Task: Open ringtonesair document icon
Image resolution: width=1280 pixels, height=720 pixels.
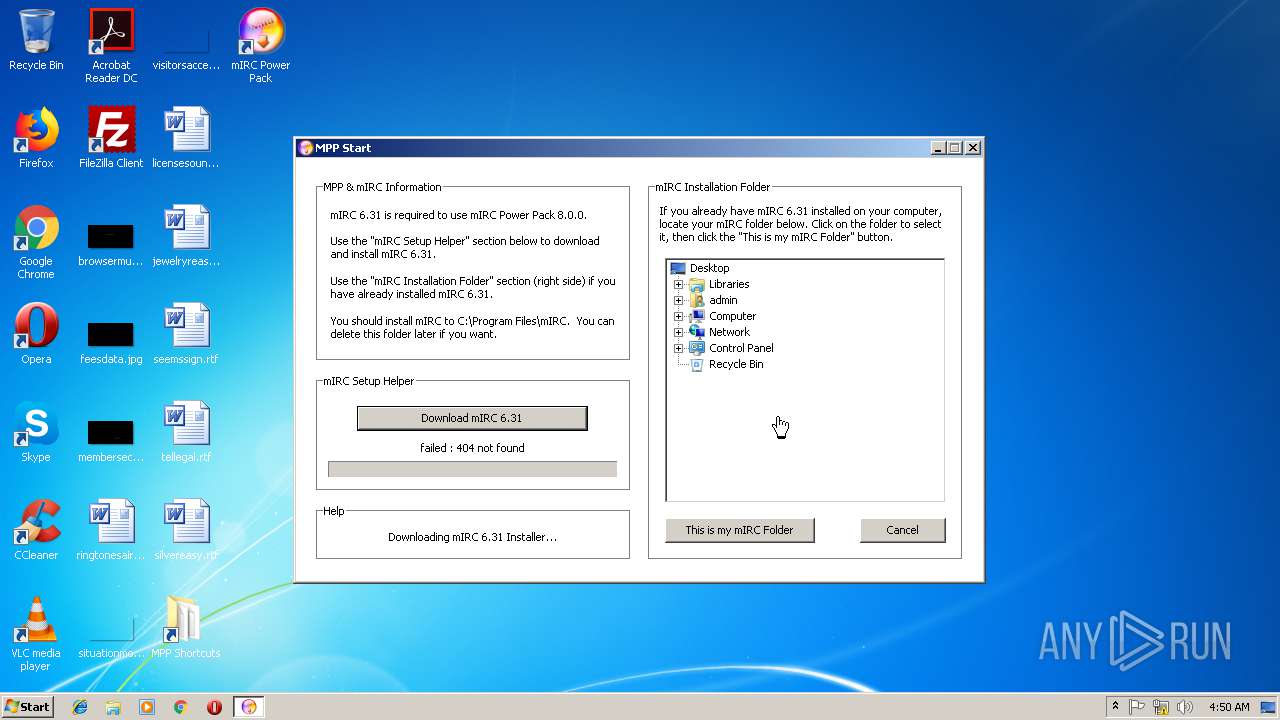Action: tap(111, 530)
